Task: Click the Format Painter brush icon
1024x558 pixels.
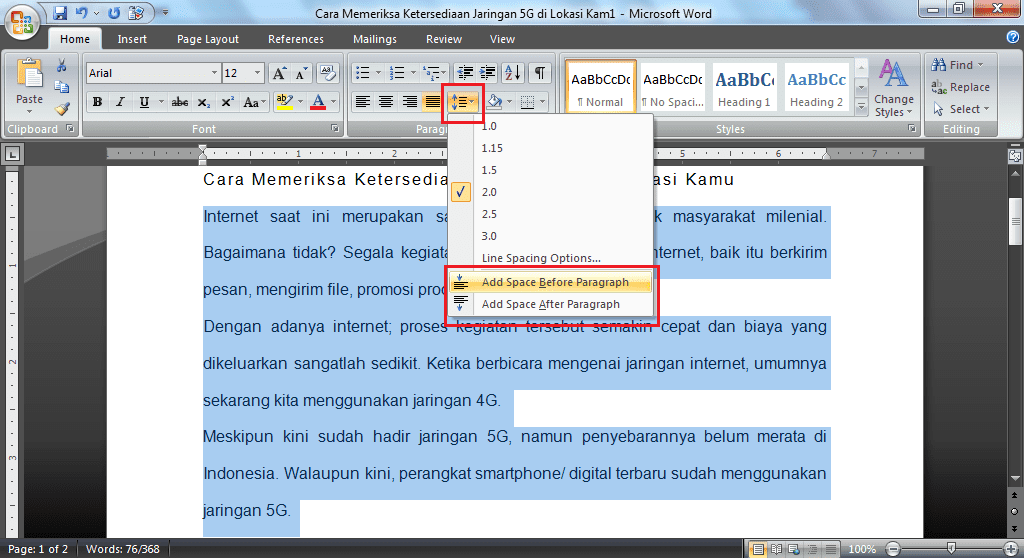Action: coord(62,109)
